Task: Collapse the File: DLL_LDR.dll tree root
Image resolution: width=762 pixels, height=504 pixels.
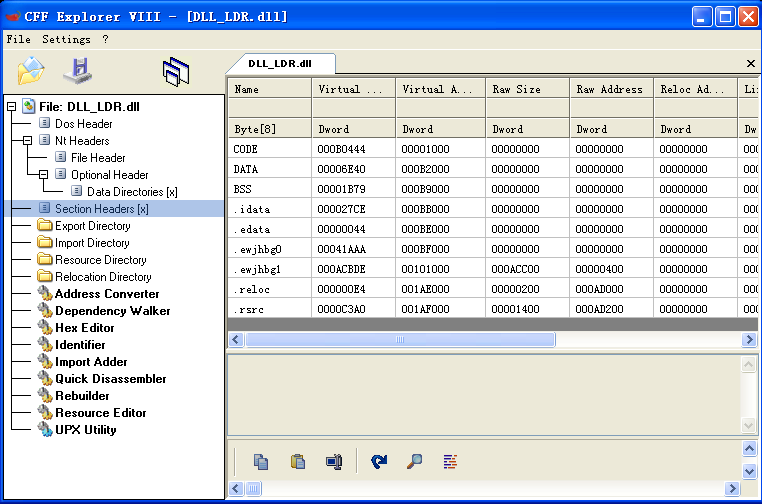Action: point(12,106)
